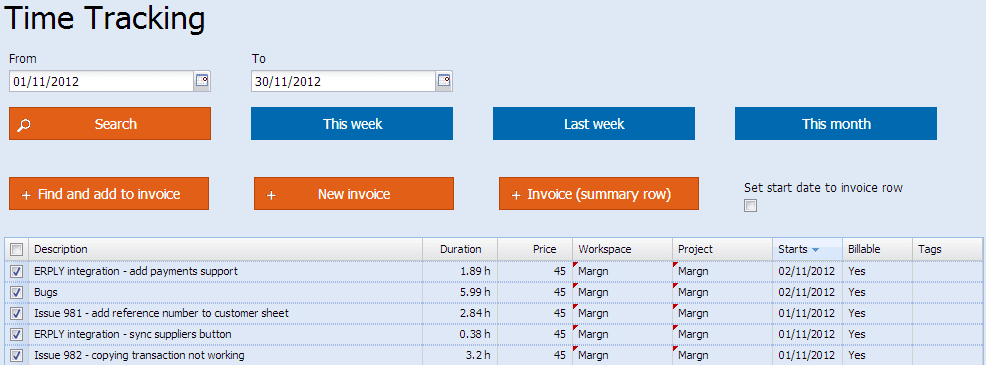Click Find and add to invoice
The height and width of the screenshot is (366, 986).
pyautogui.click(x=109, y=194)
